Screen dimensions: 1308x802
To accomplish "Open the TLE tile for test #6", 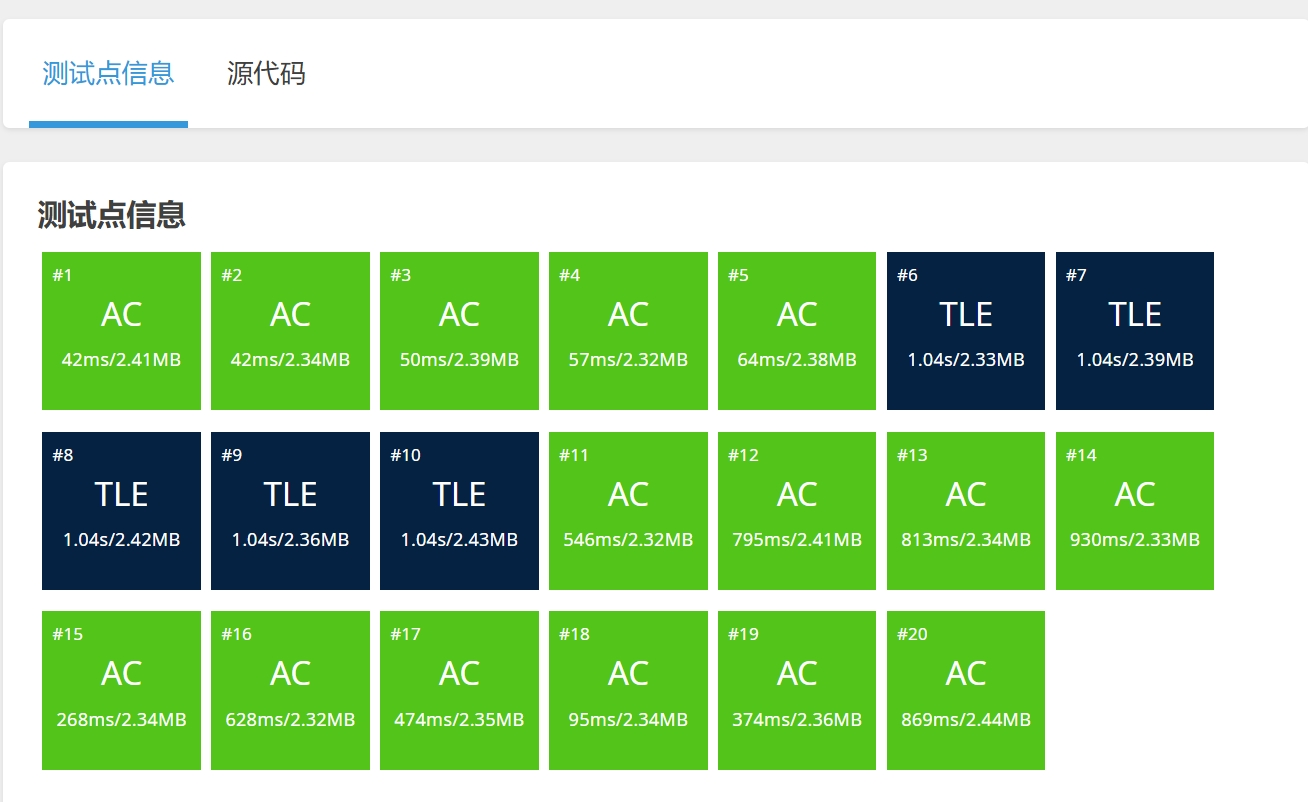I will click(966, 331).
